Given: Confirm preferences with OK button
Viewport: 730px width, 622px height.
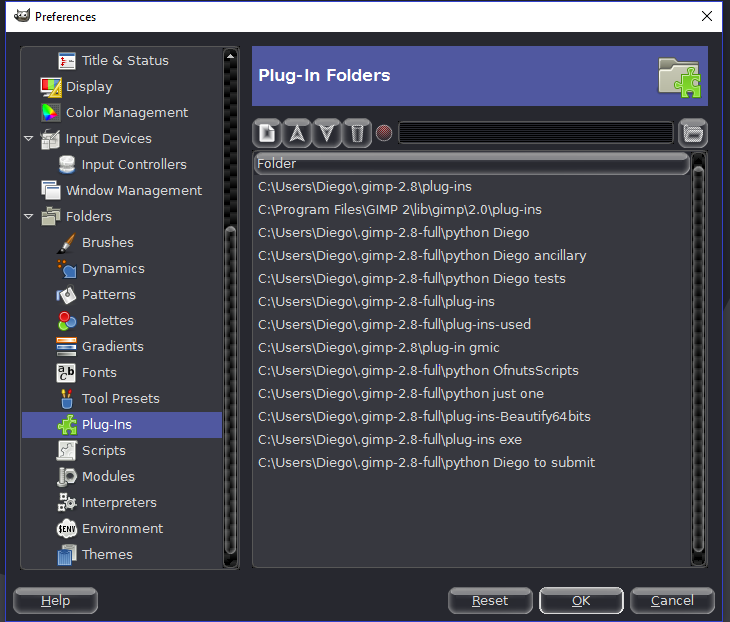Looking at the screenshot, I should click(581, 601).
